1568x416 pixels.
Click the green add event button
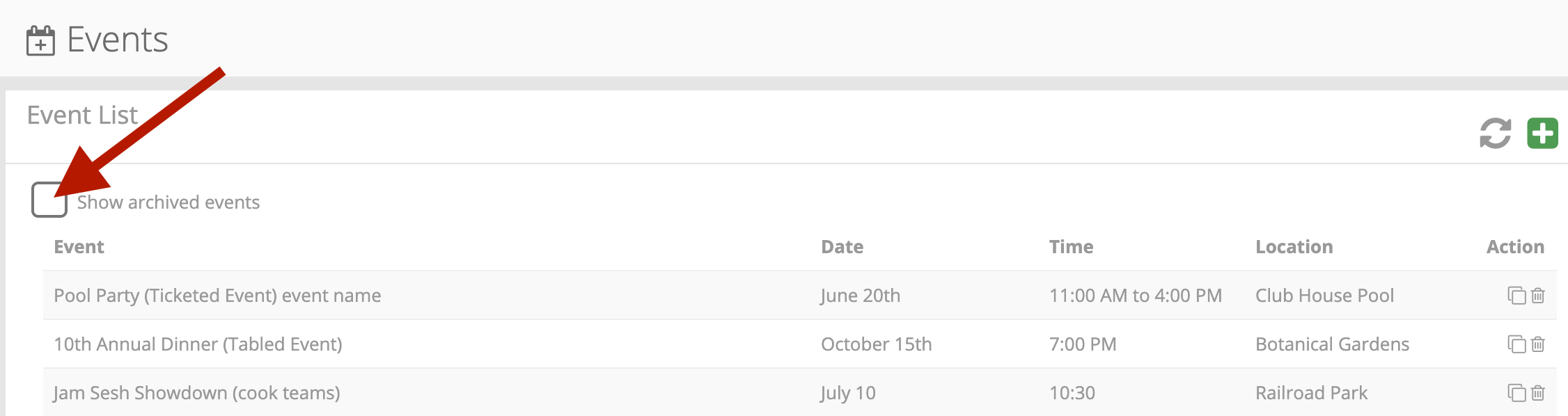[1542, 134]
